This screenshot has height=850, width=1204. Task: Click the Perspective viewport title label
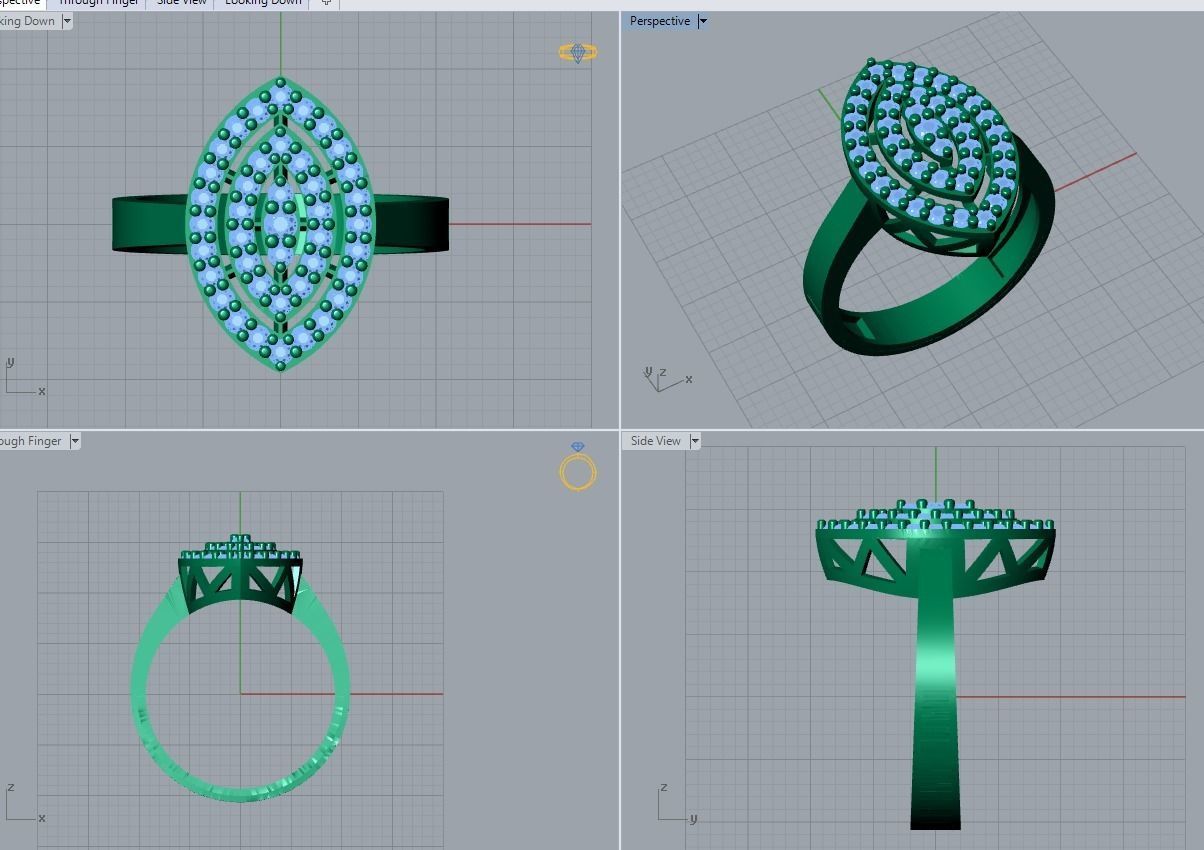(659, 21)
